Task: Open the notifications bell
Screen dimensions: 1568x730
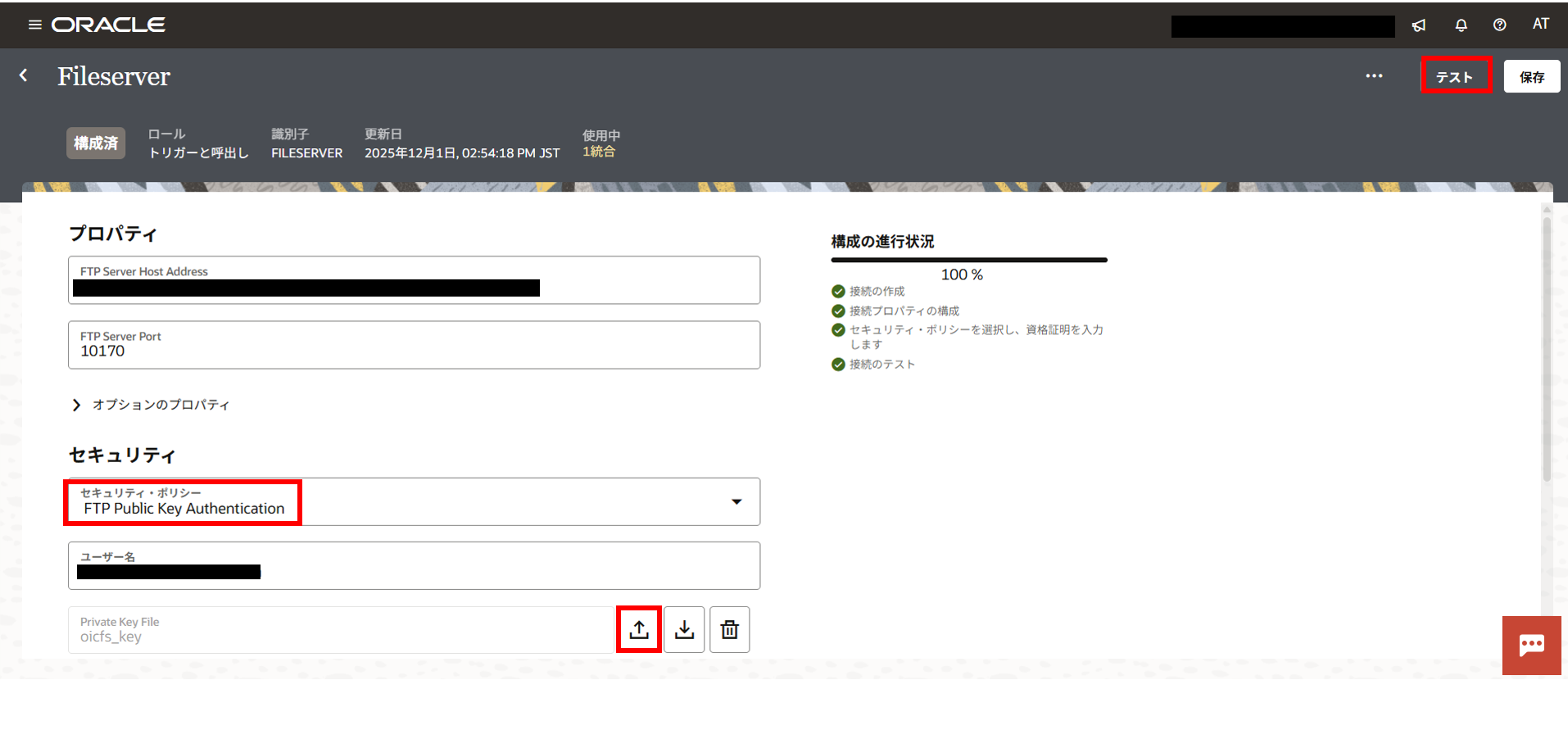Action: [1461, 25]
